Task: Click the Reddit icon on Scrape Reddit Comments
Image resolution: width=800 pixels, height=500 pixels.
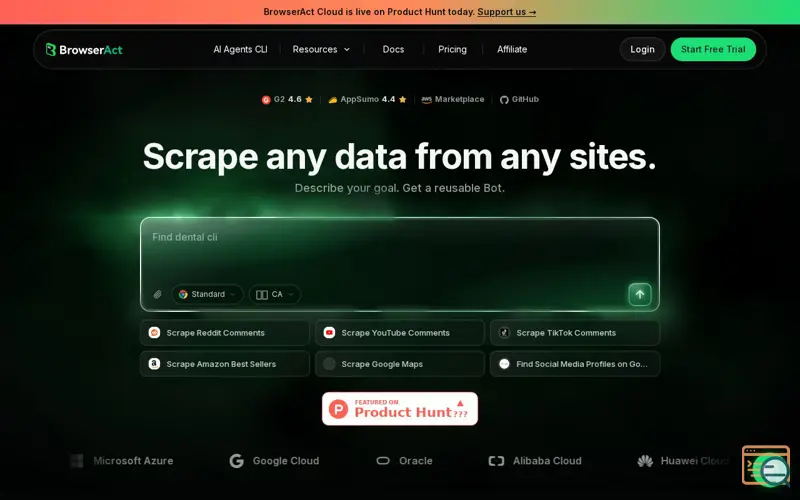Action: 154,333
